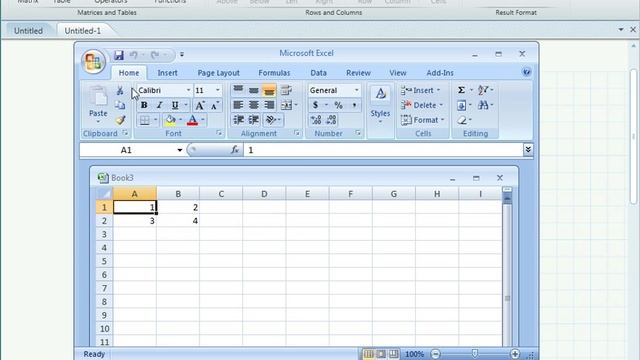Switch to the View tab

coord(398,73)
